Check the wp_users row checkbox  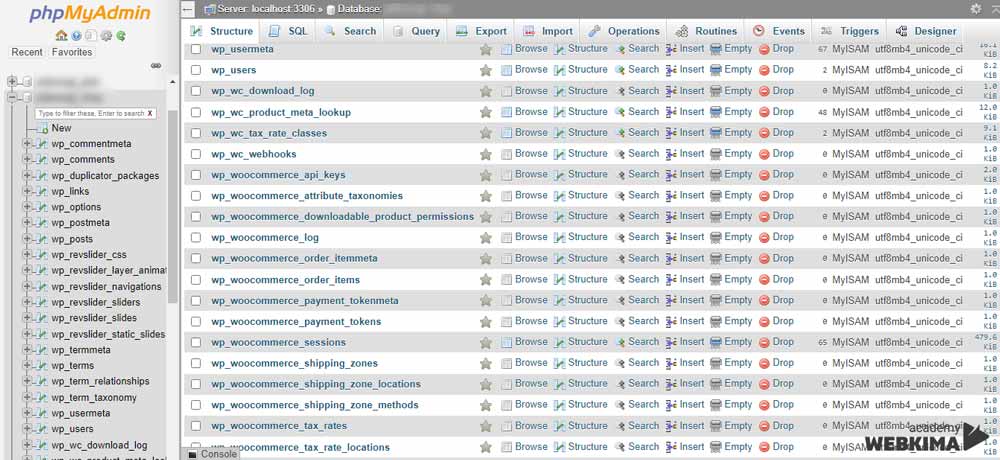(196, 70)
